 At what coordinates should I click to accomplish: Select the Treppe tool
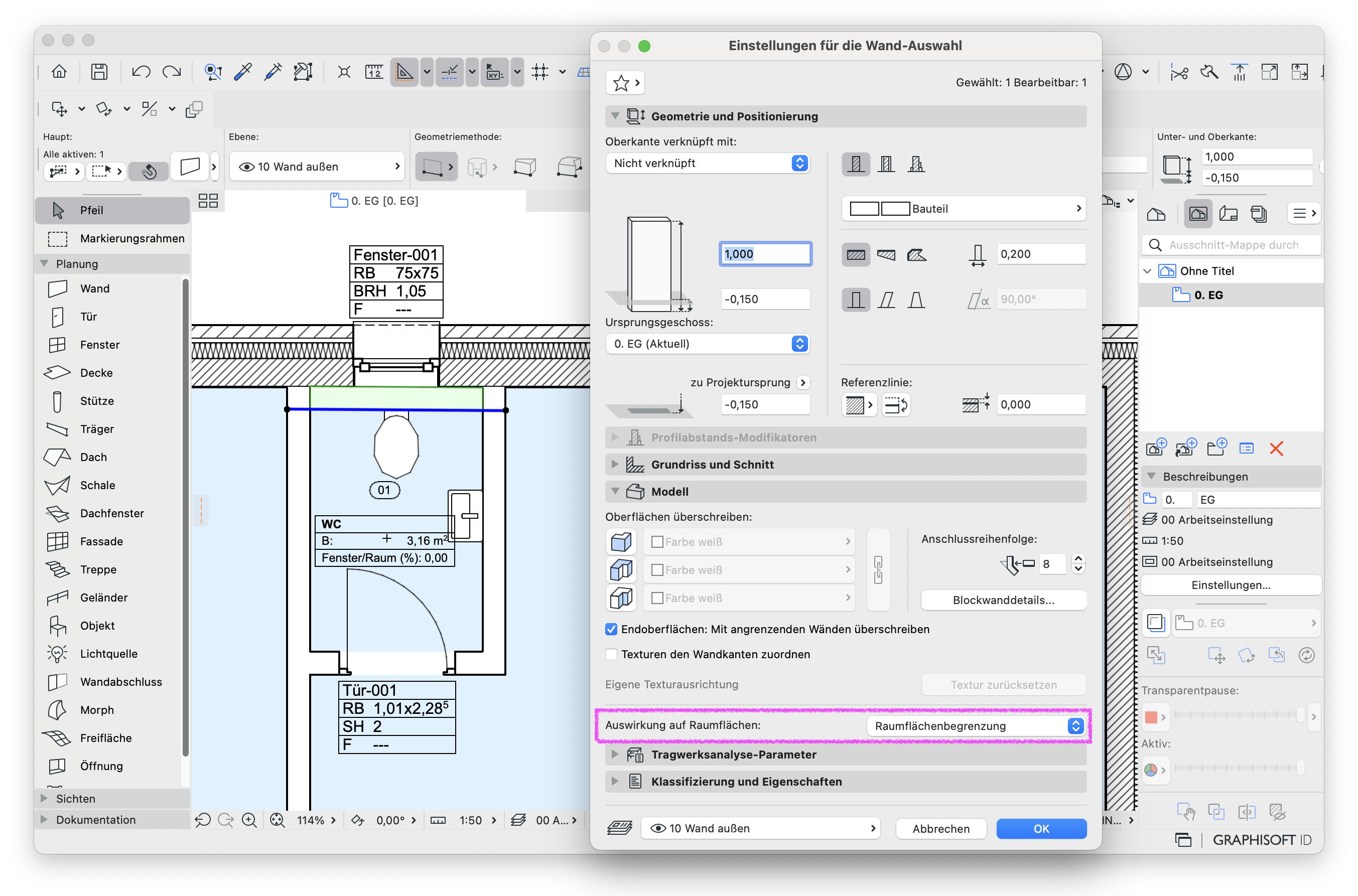click(x=111, y=569)
